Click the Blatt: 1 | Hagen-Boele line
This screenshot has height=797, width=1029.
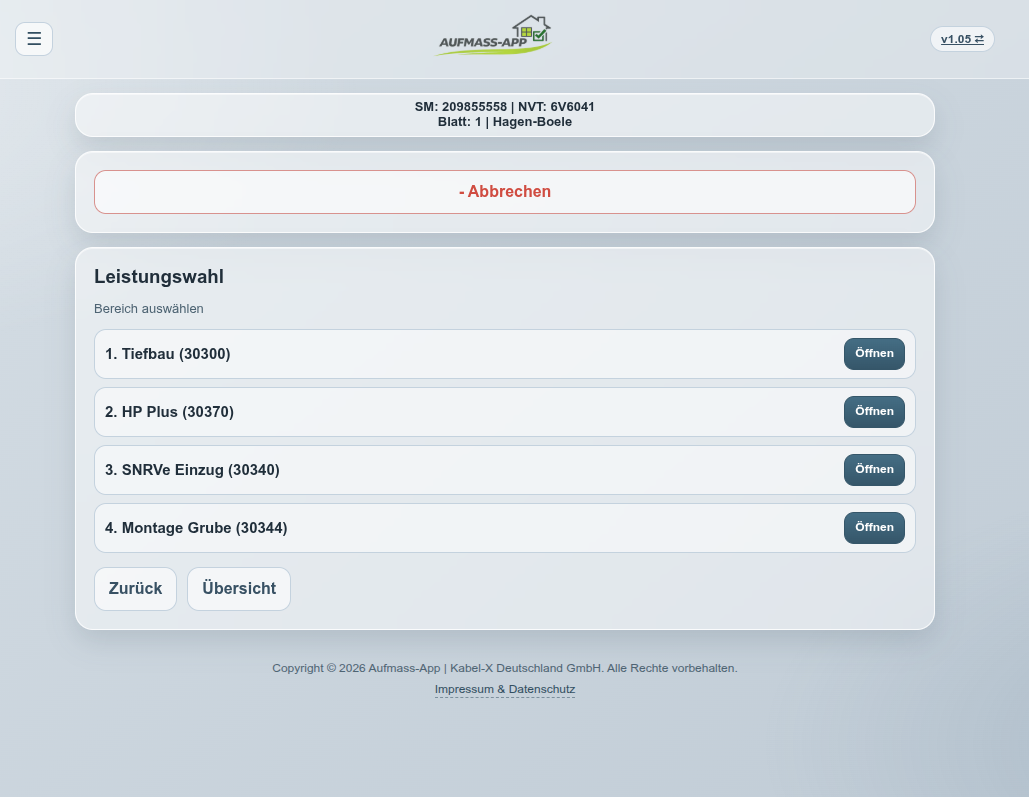point(505,122)
